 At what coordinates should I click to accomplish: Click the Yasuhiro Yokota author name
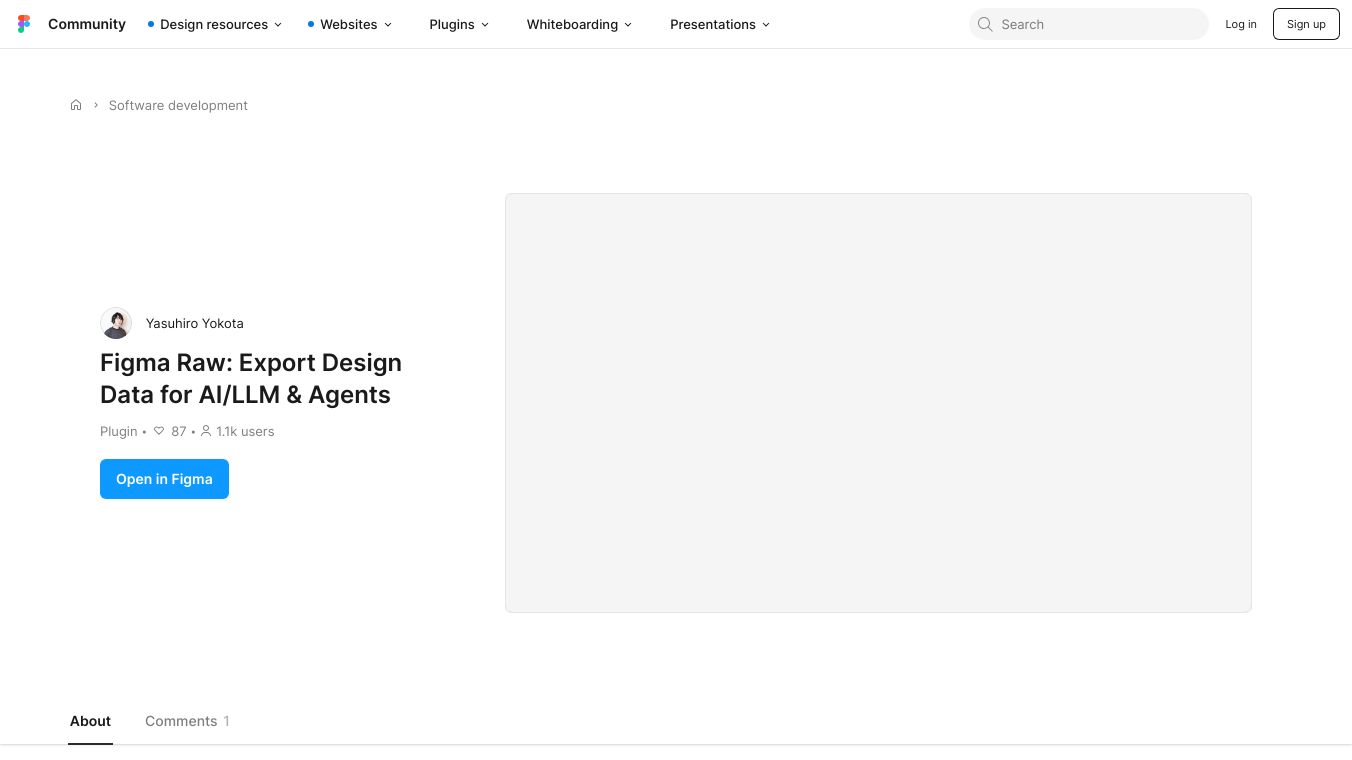click(195, 323)
